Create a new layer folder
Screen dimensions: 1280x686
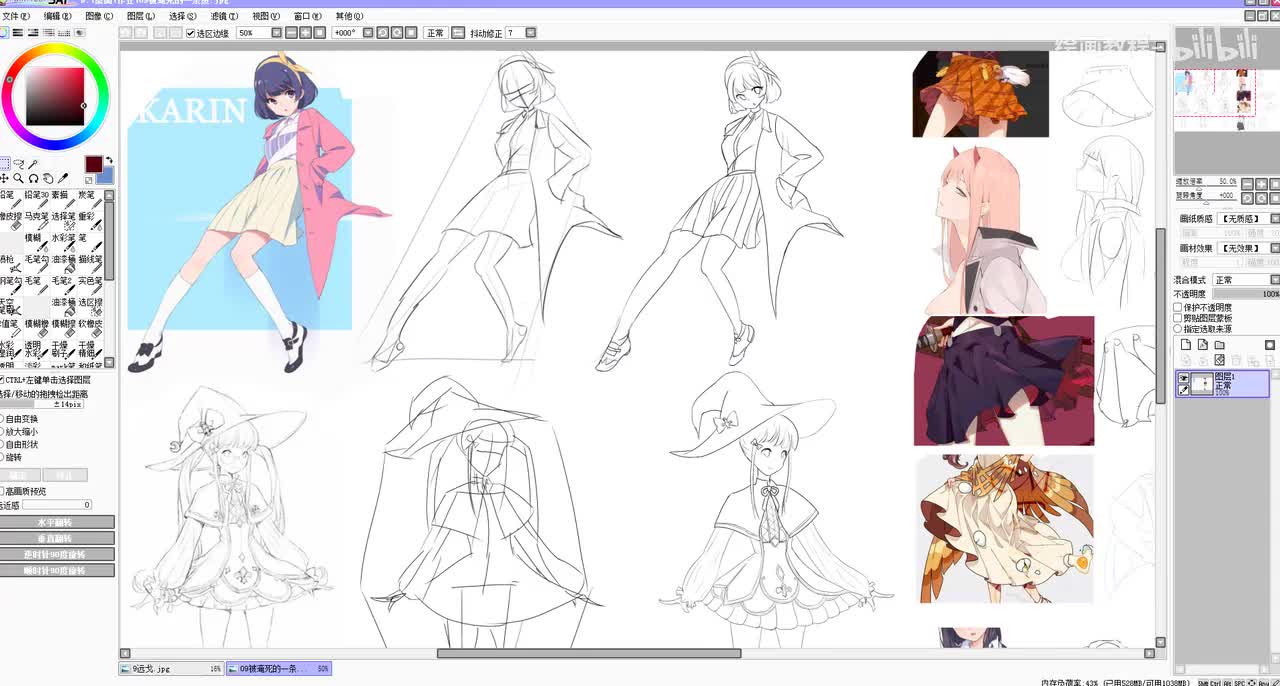[x=1219, y=345]
